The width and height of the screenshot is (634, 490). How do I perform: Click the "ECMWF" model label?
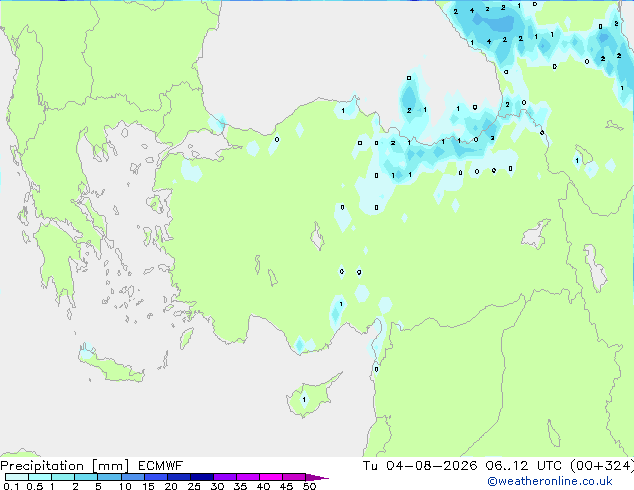coord(161,466)
